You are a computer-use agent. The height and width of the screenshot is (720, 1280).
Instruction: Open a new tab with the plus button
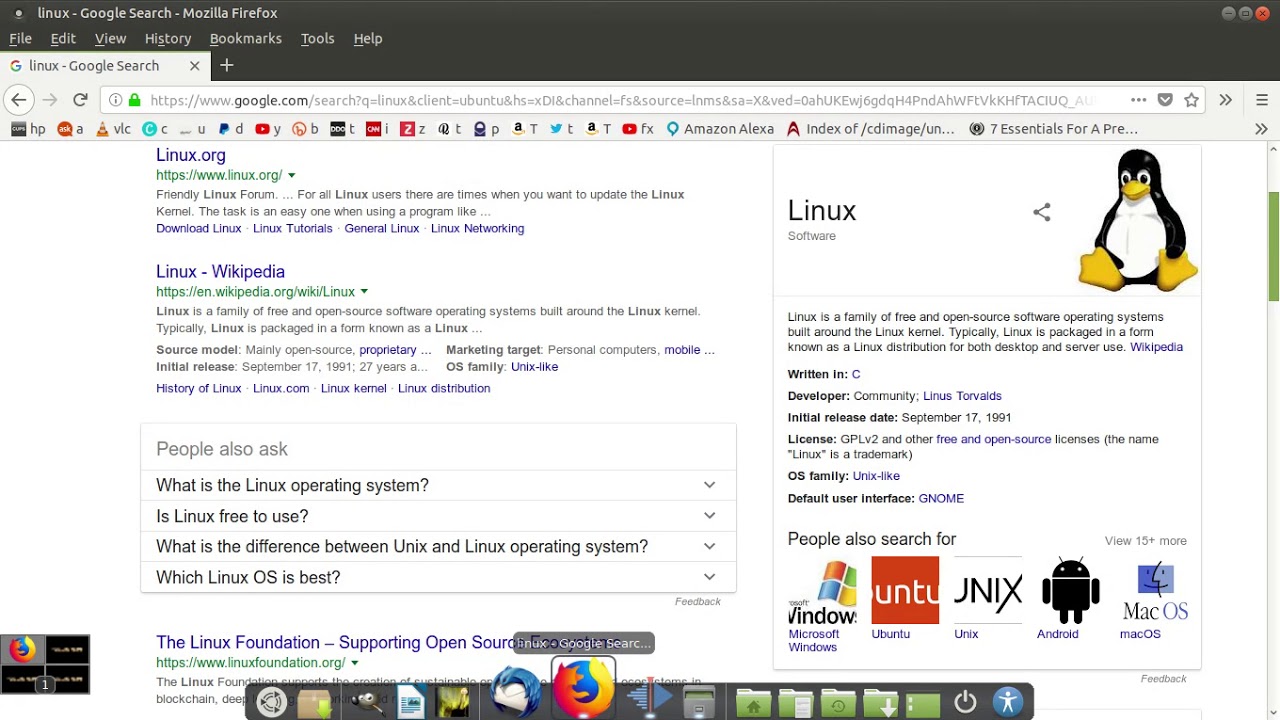tap(227, 65)
